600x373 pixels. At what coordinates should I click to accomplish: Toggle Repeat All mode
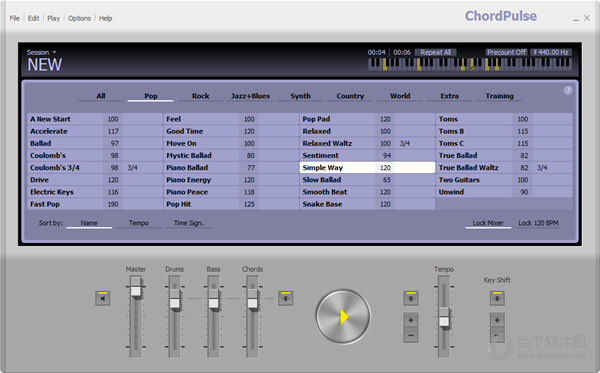435,52
